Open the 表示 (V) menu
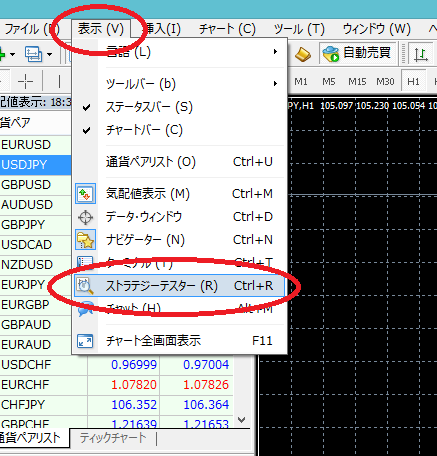This screenshot has width=437, height=456. click(101, 29)
